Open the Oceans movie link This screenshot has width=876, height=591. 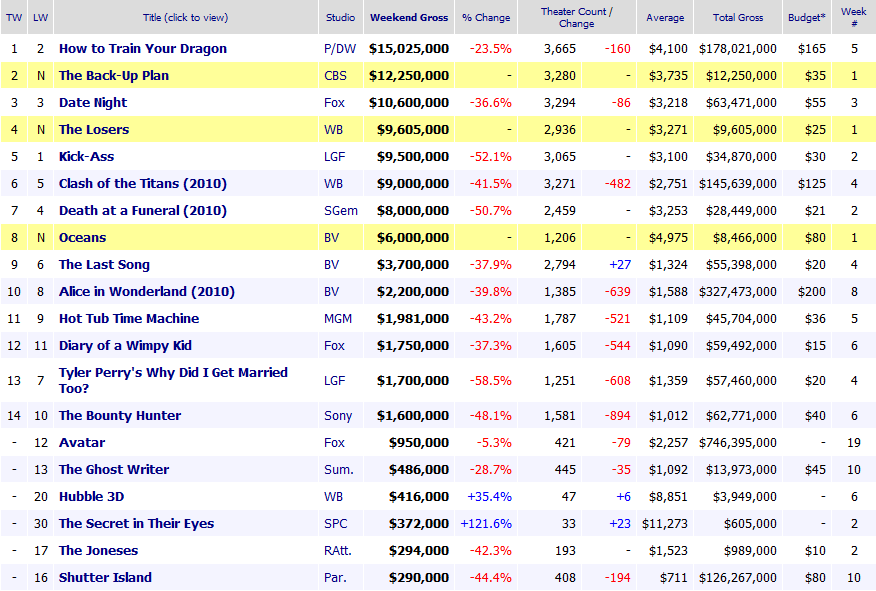(83, 237)
